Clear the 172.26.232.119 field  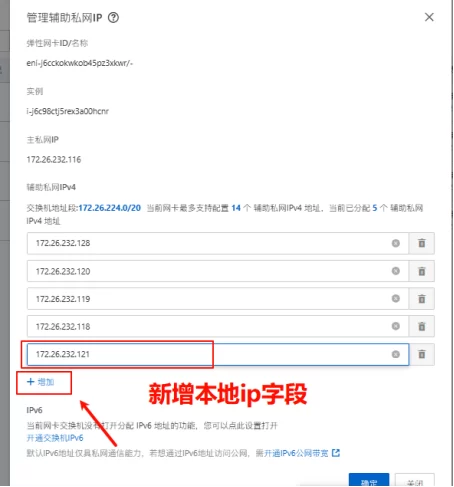396,299
